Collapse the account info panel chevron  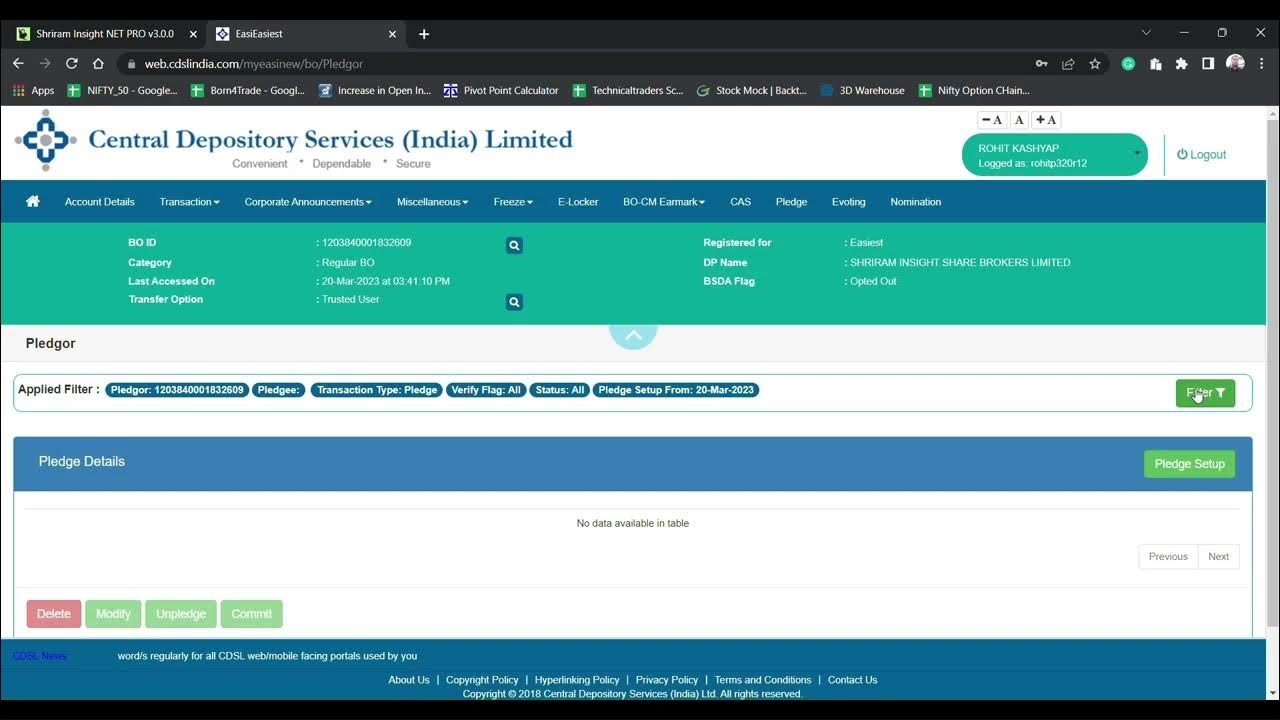pos(633,335)
